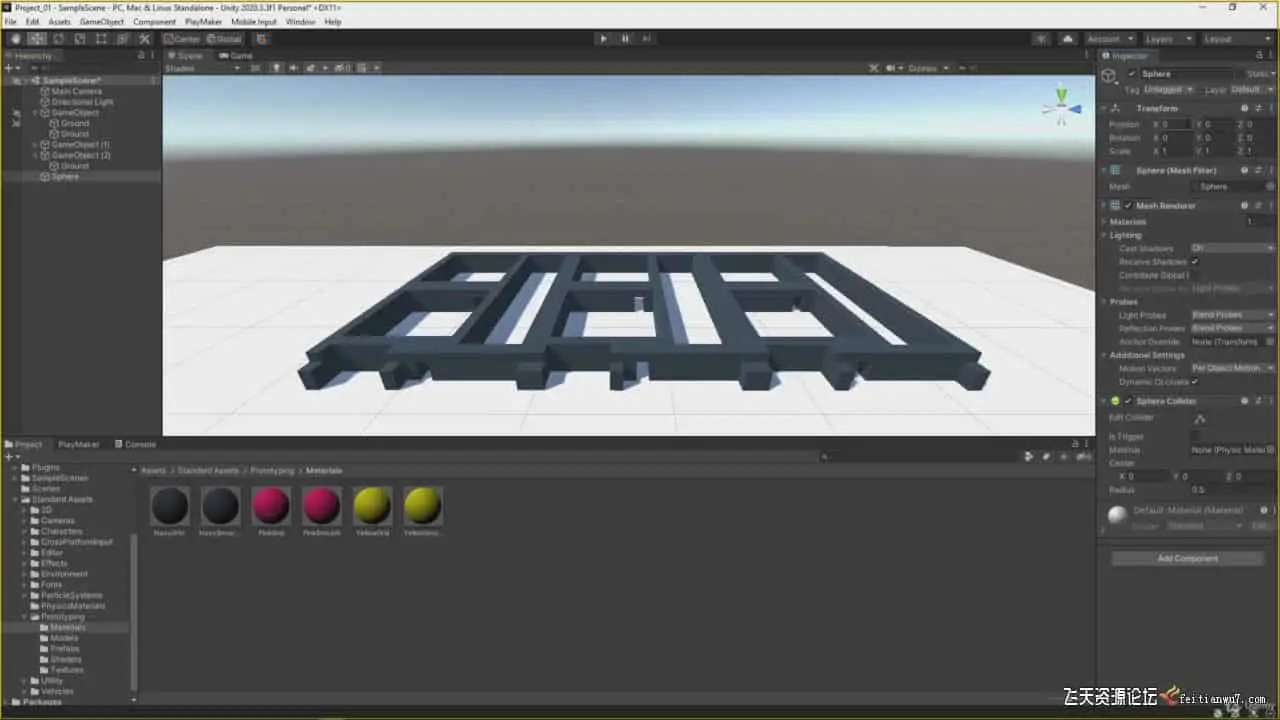This screenshot has width=1280, height=720.
Task: Click the Pause button
Action: coord(625,39)
